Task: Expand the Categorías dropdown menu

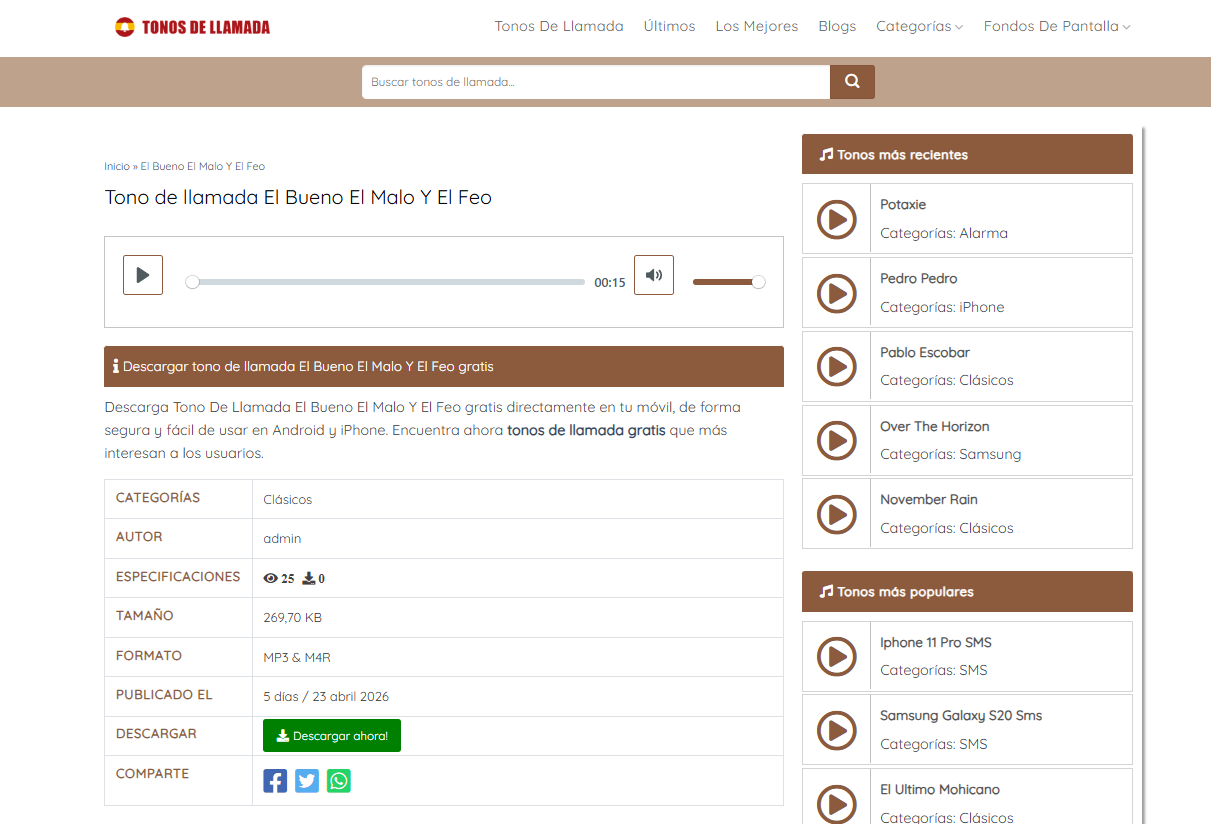Action: (919, 27)
